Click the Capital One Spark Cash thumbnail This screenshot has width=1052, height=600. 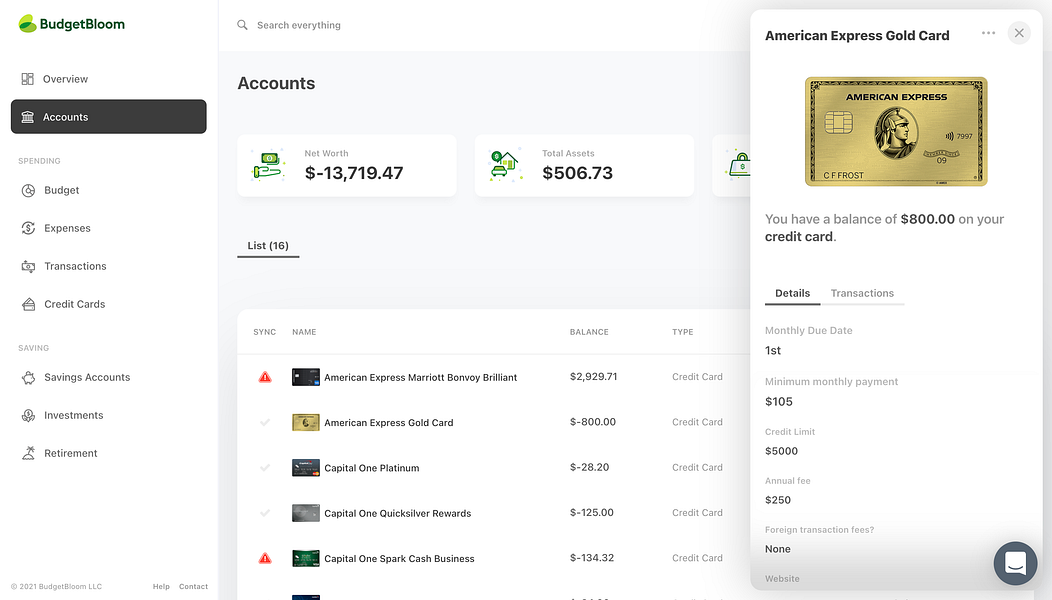(306, 558)
